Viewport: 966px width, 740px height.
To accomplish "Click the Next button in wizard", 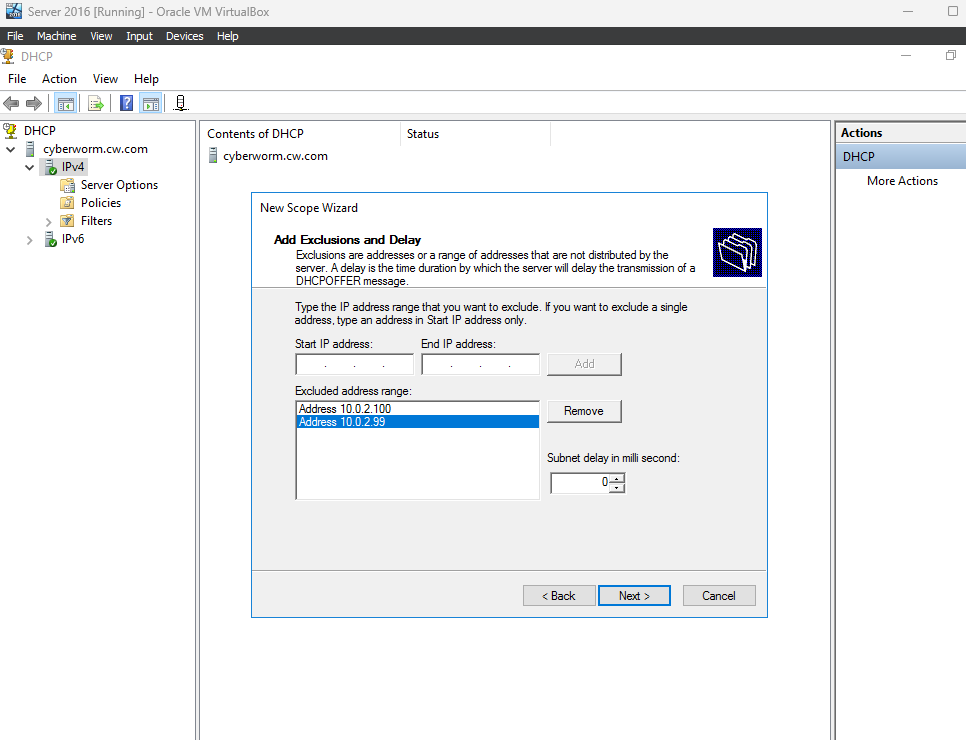I will coord(634,596).
